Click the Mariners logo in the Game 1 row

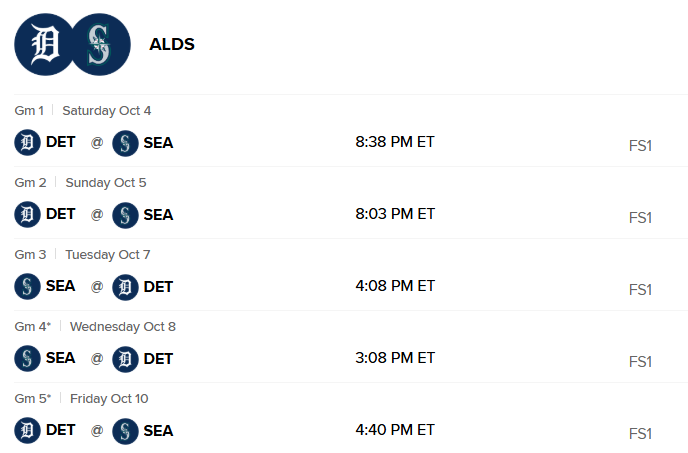pos(125,143)
